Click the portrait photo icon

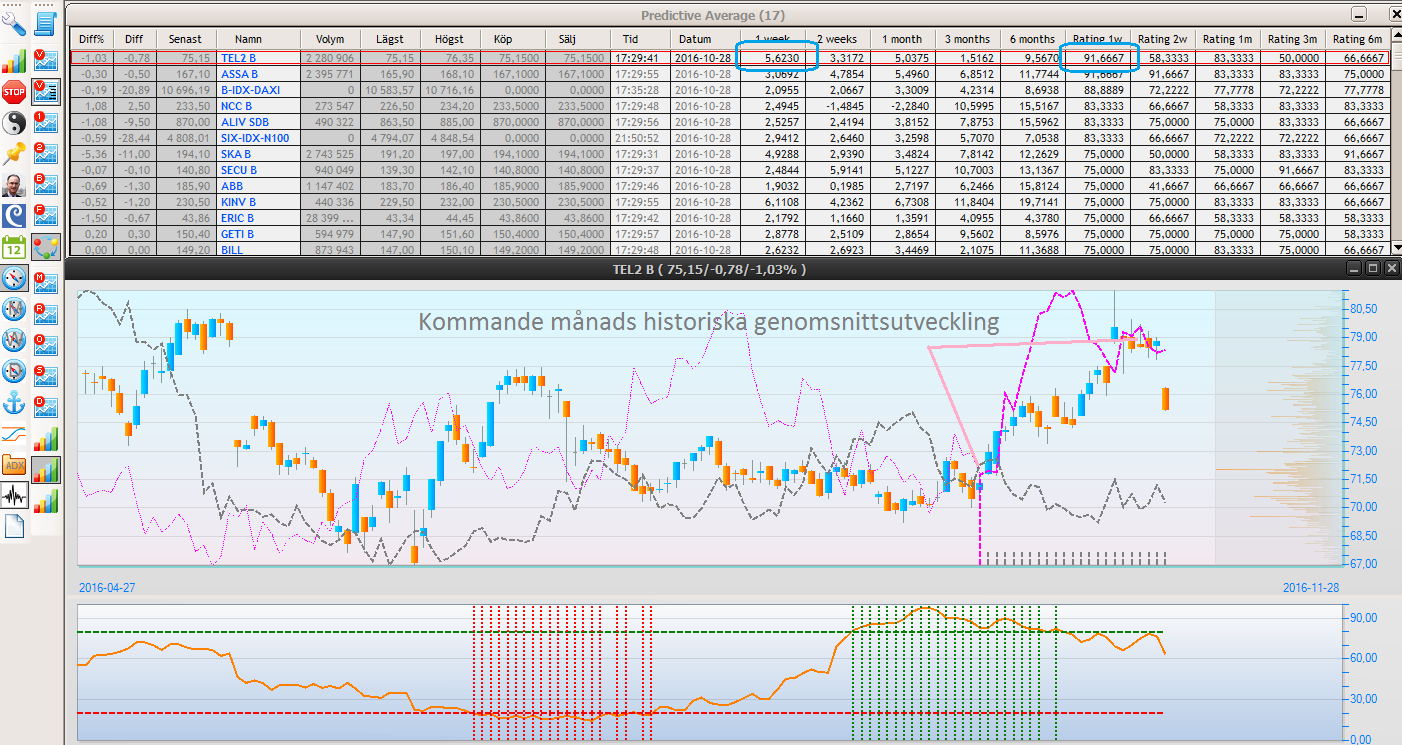(x=14, y=185)
